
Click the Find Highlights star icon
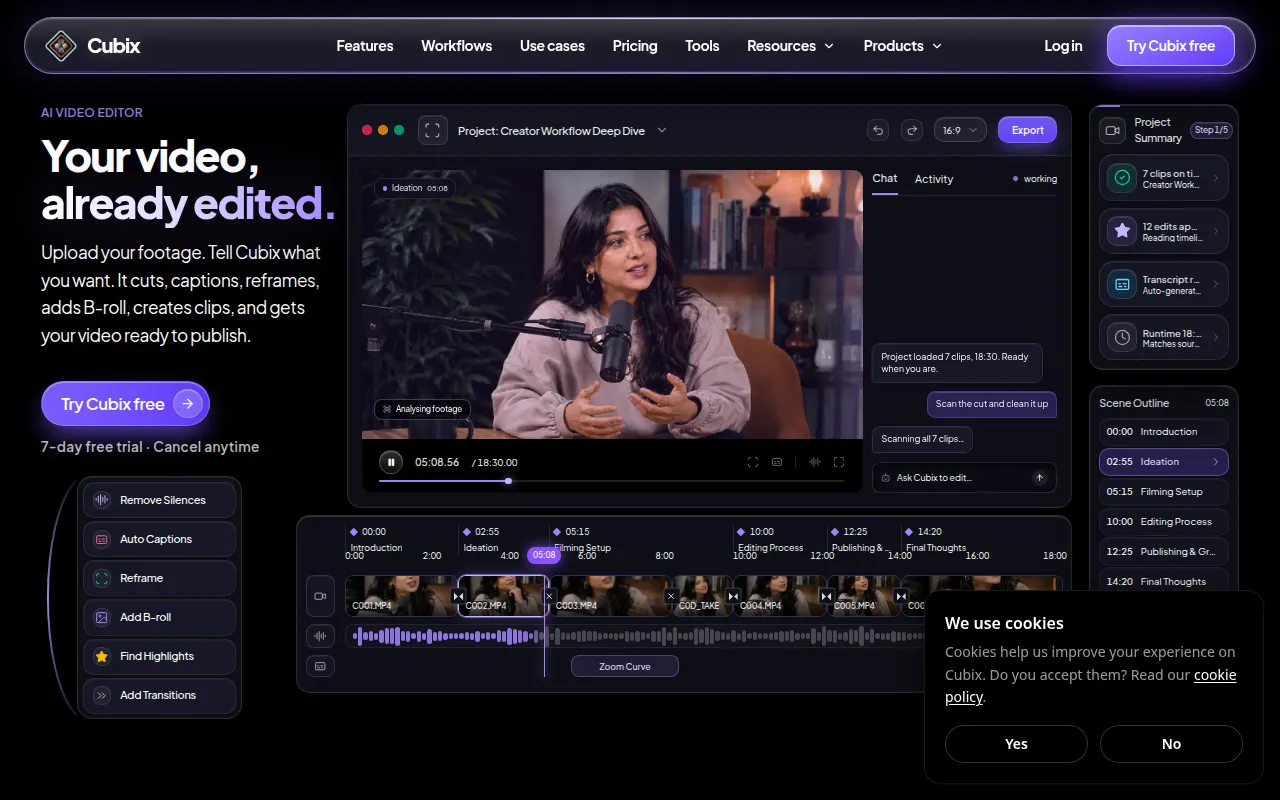tap(101, 656)
